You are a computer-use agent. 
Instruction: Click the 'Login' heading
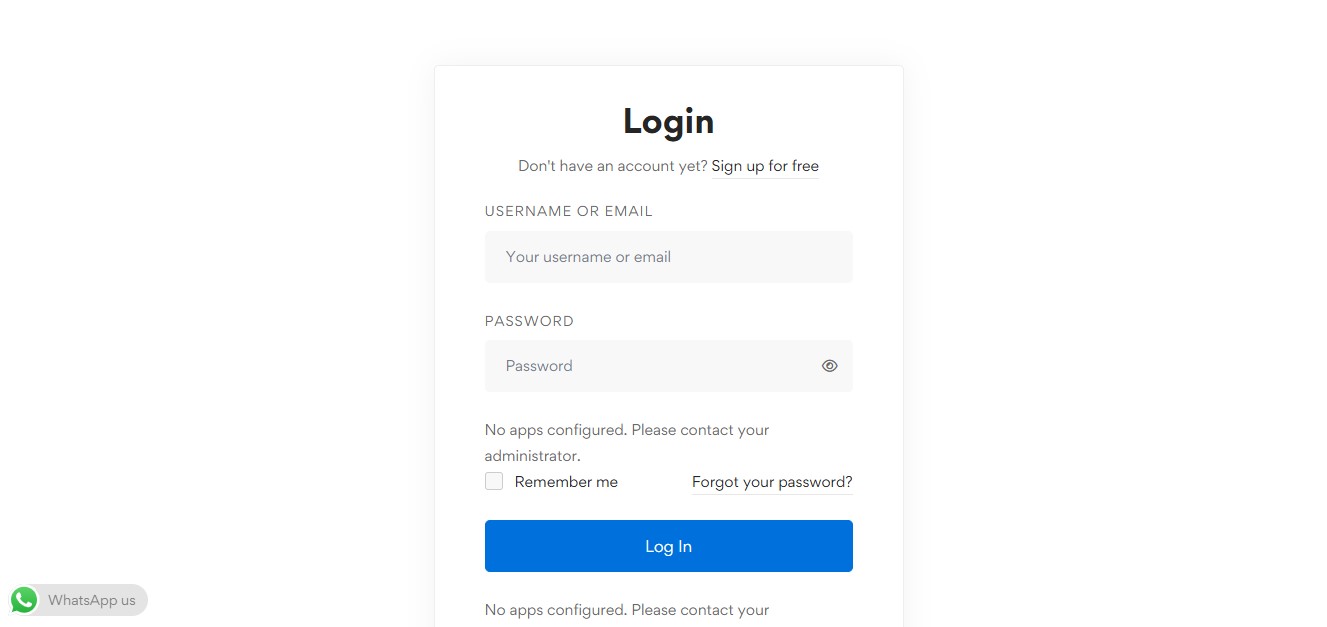pos(668,121)
